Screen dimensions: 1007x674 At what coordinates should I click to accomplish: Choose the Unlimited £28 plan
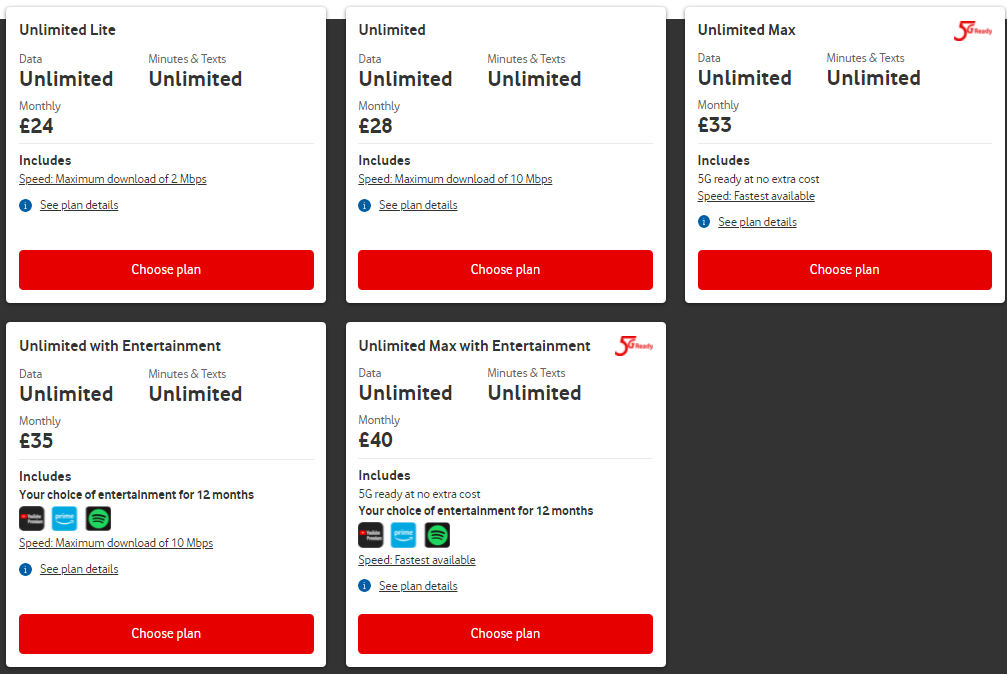point(505,270)
